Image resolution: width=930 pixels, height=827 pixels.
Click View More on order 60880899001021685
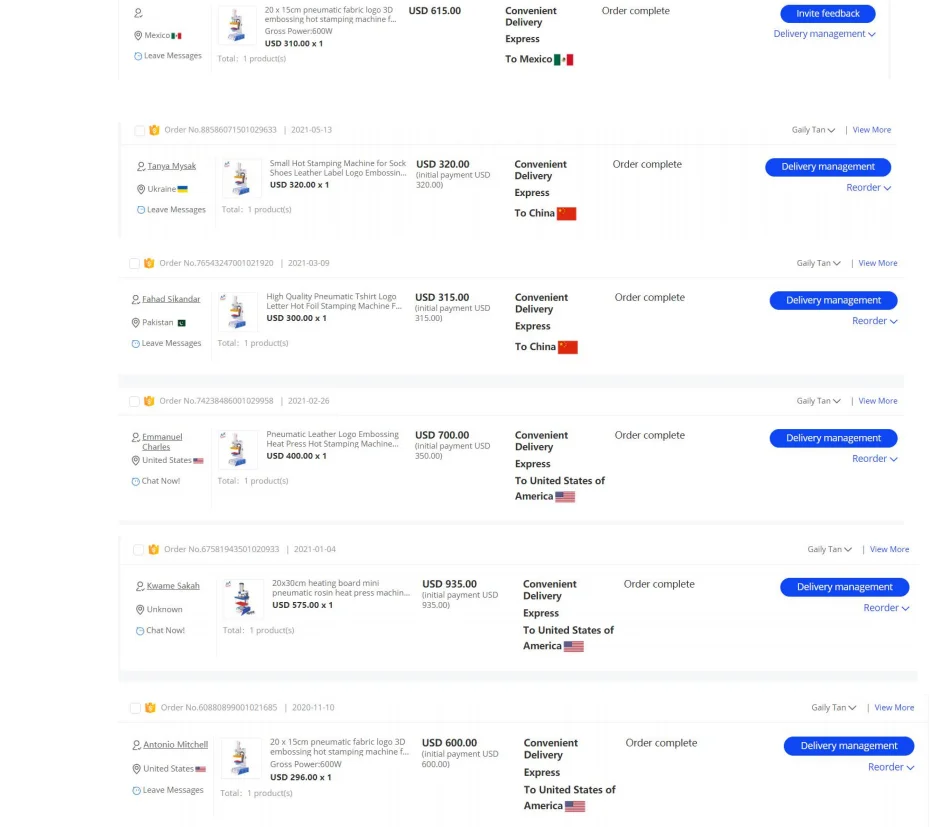(894, 708)
